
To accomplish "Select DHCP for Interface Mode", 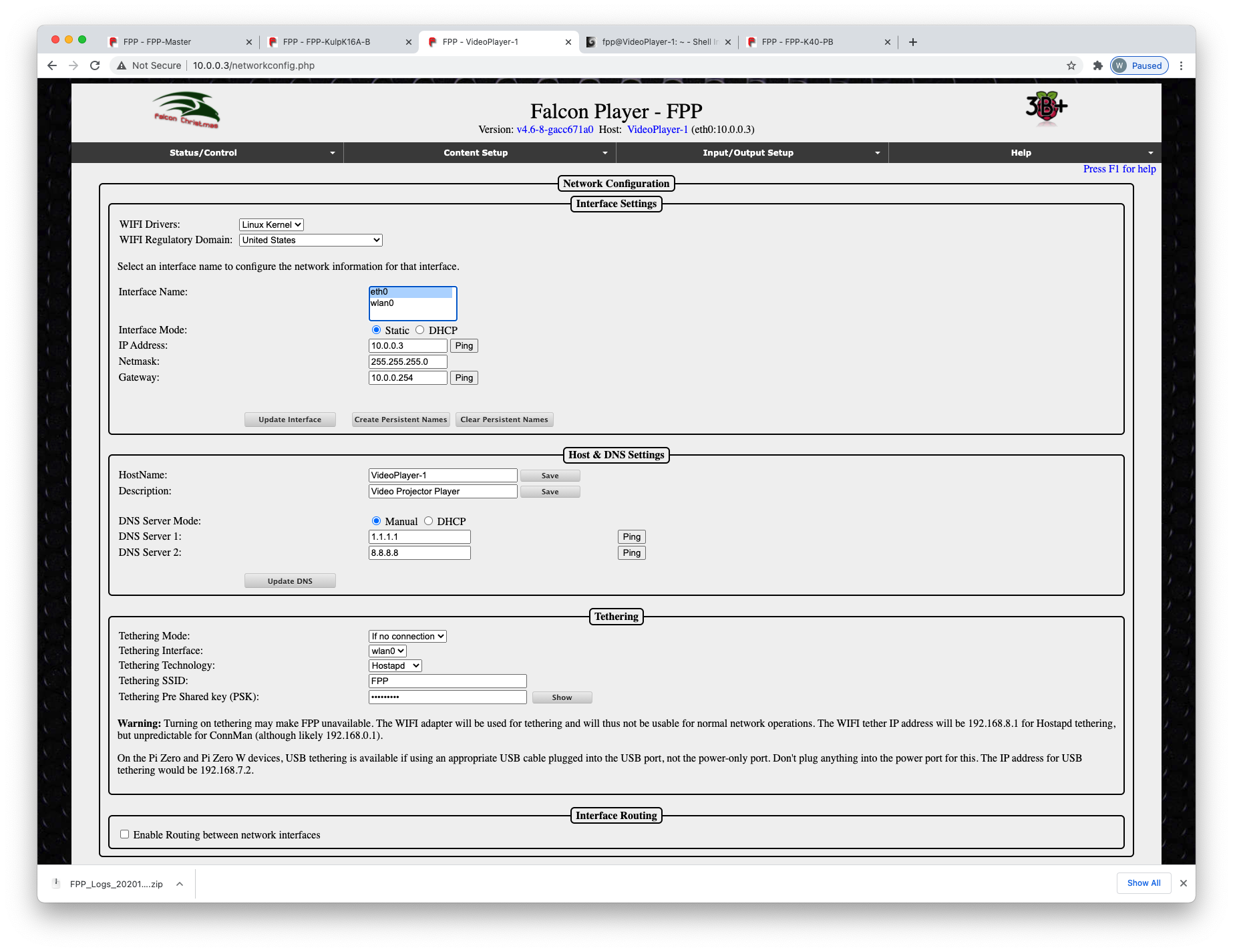I will [x=420, y=329].
